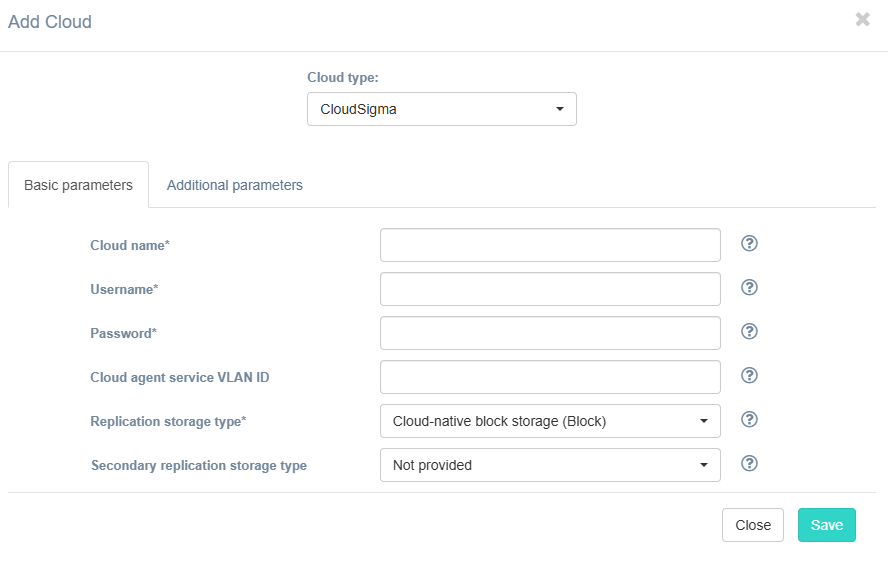Click the help icon beside the Username field
Viewport: 888px width, 572px height.
click(749, 288)
